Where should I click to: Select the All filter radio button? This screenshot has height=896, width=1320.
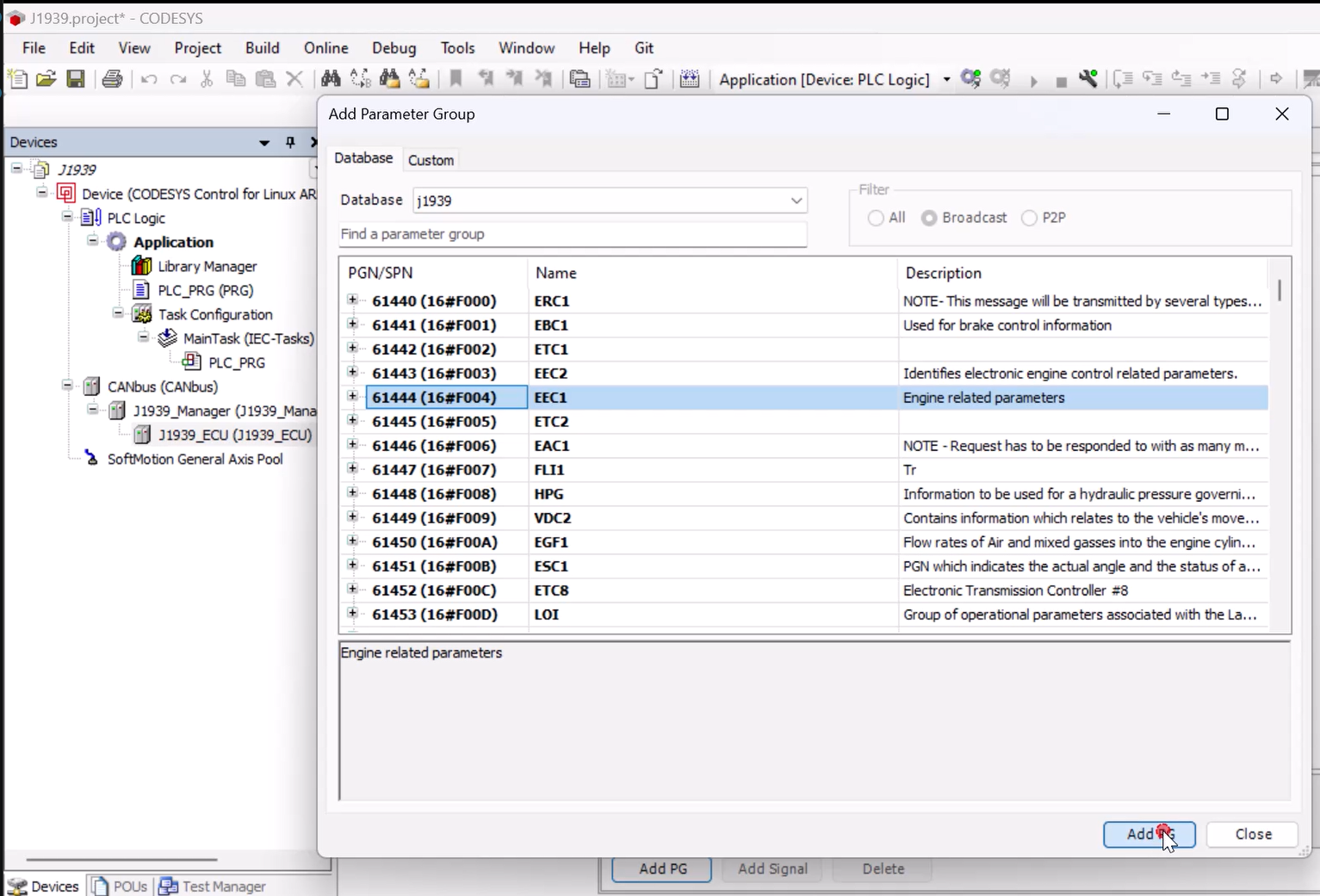pyautogui.click(x=876, y=218)
